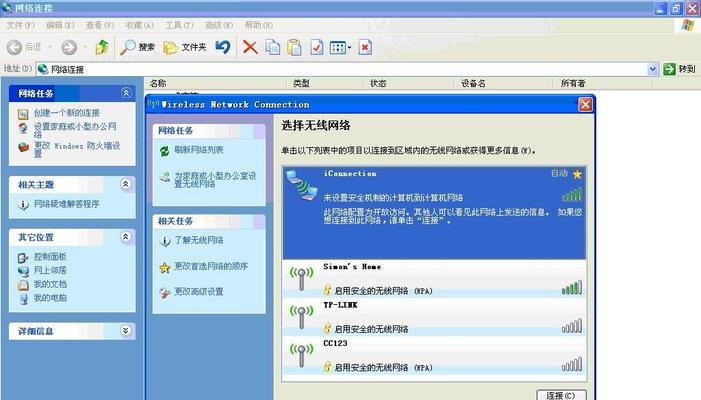The image size is (701, 400).
Task: Open 我的电脑 link
Action: 50,298
